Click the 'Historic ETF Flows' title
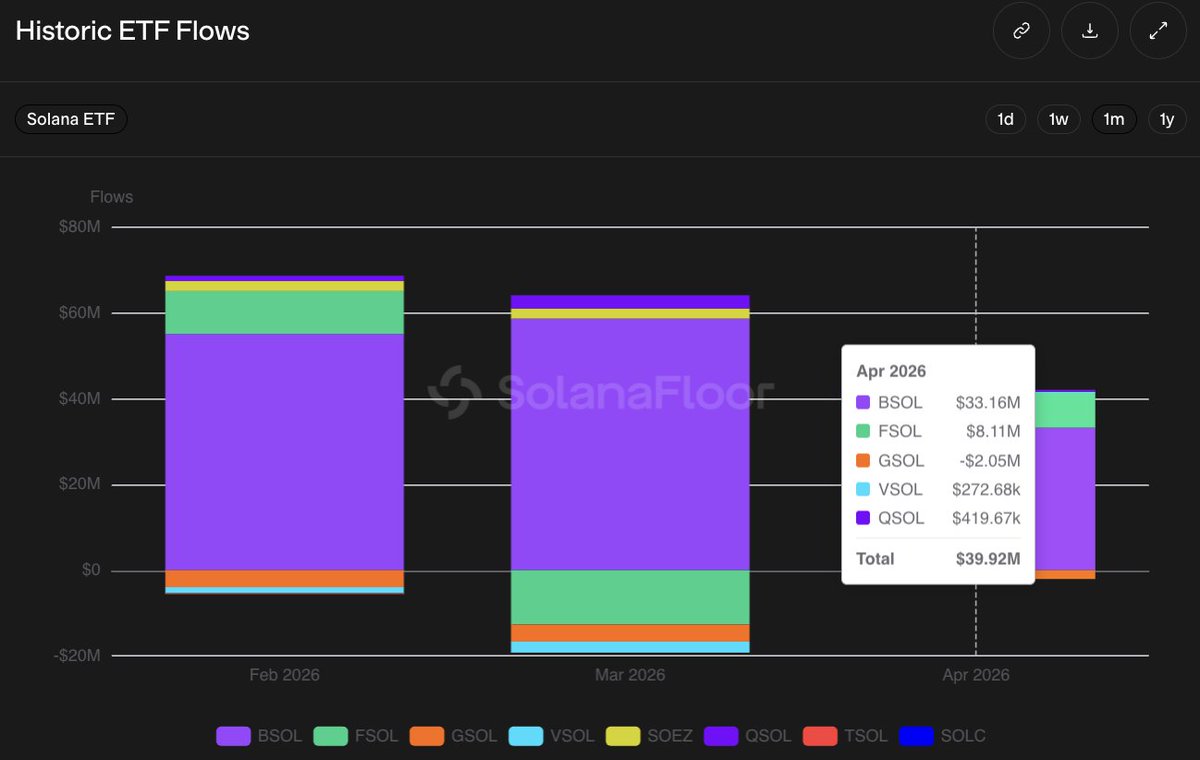Image resolution: width=1200 pixels, height=760 pixels. click(x=132, y=31)
